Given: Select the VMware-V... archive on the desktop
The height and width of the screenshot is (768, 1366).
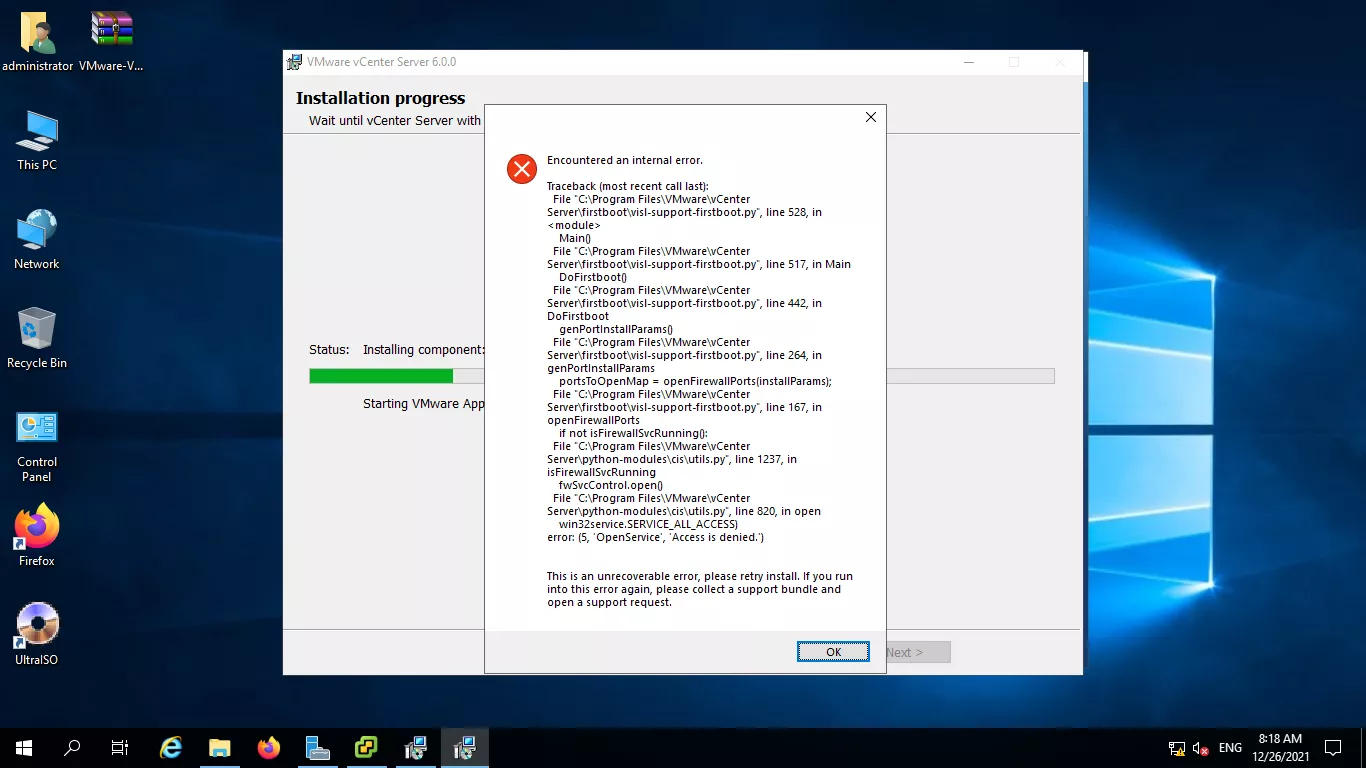Looking at the screenshot, I should click(x=112, y=42).
